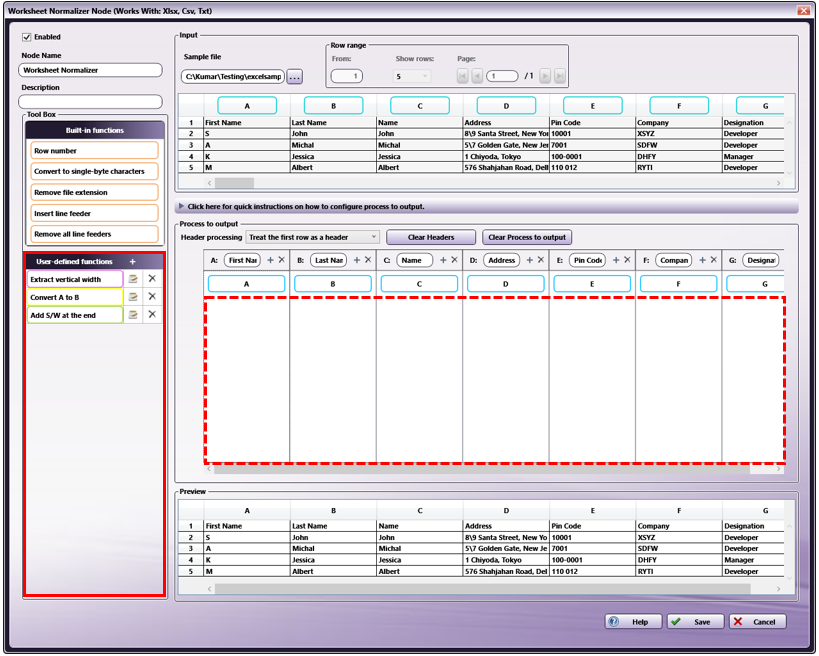Select the Remove file extension function
Screen dimensions: 819x656
click(94, 192)
